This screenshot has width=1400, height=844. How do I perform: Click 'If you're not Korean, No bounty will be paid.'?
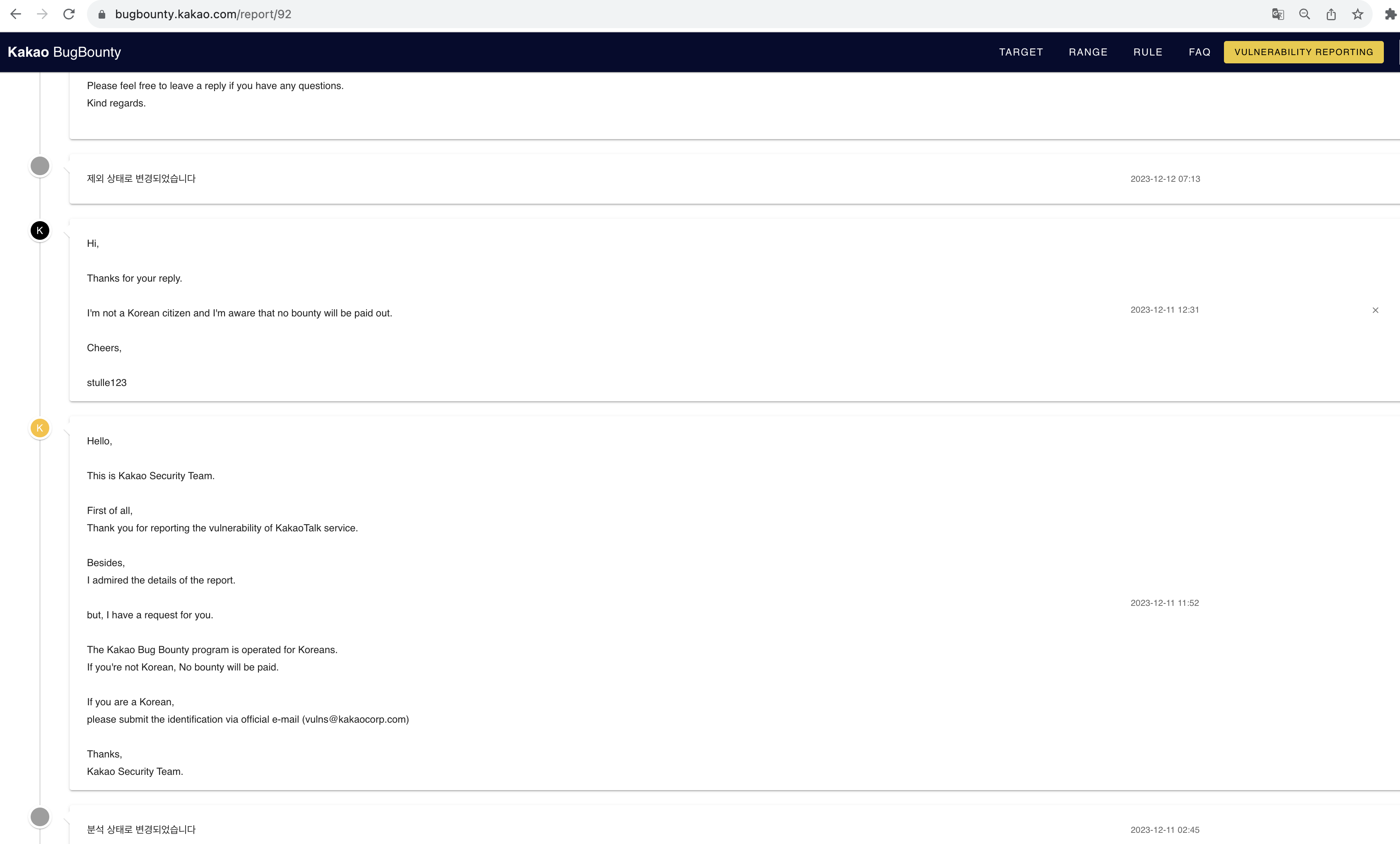point(182,667)
